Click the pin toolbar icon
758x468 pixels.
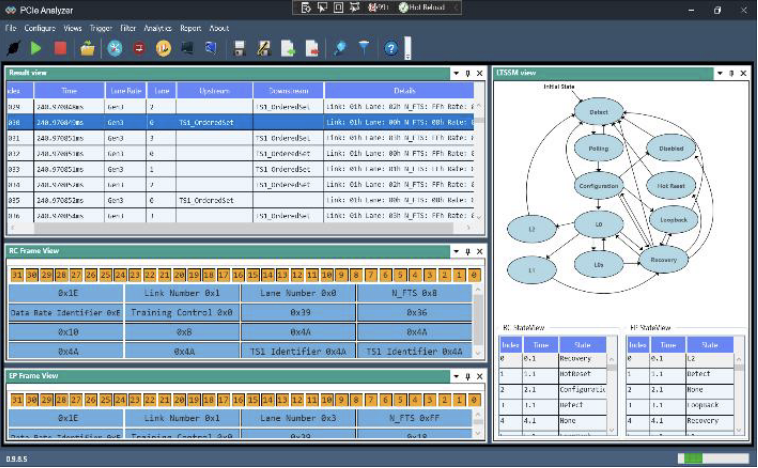[x=340, y=48]
